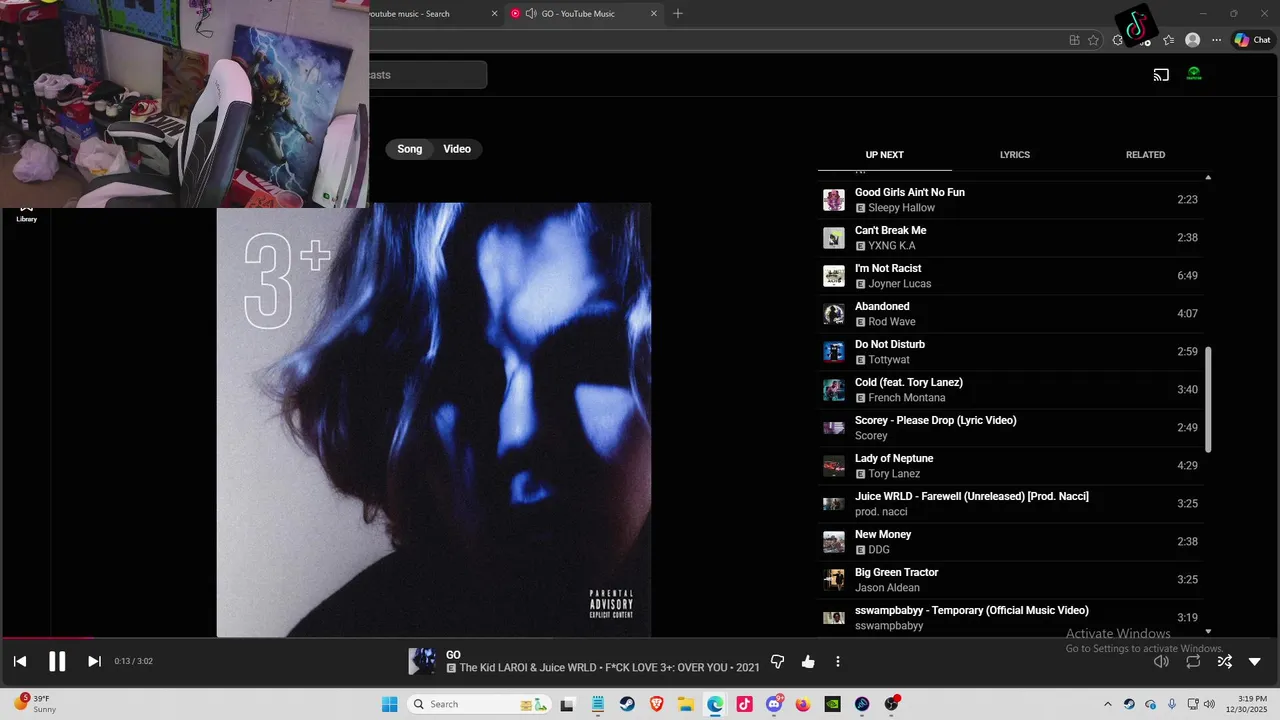Open the RELATED tab
1280x720 pixels.
pos(1145,155)
